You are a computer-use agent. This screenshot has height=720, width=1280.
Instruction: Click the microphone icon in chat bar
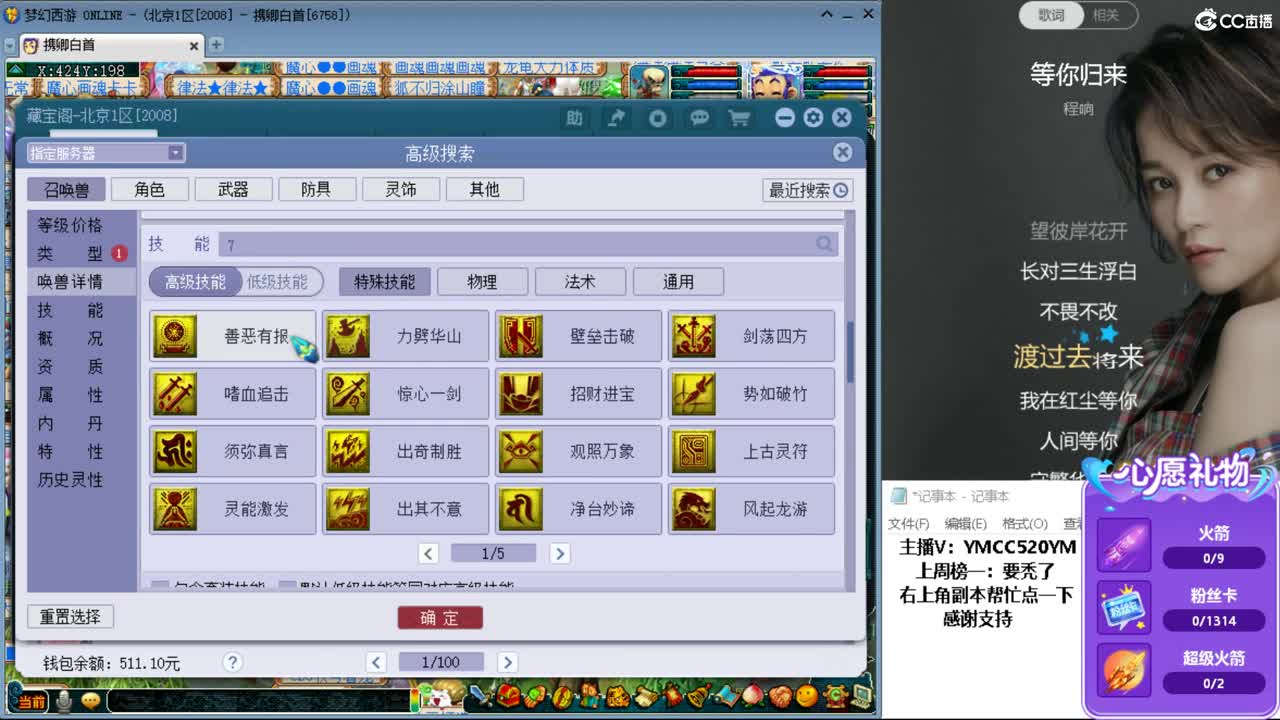click(x=64, y=701)
